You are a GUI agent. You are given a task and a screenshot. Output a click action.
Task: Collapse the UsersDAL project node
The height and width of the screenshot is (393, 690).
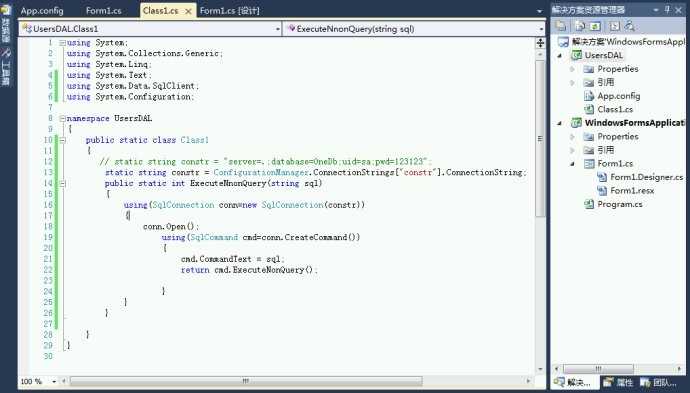[560, 55]
